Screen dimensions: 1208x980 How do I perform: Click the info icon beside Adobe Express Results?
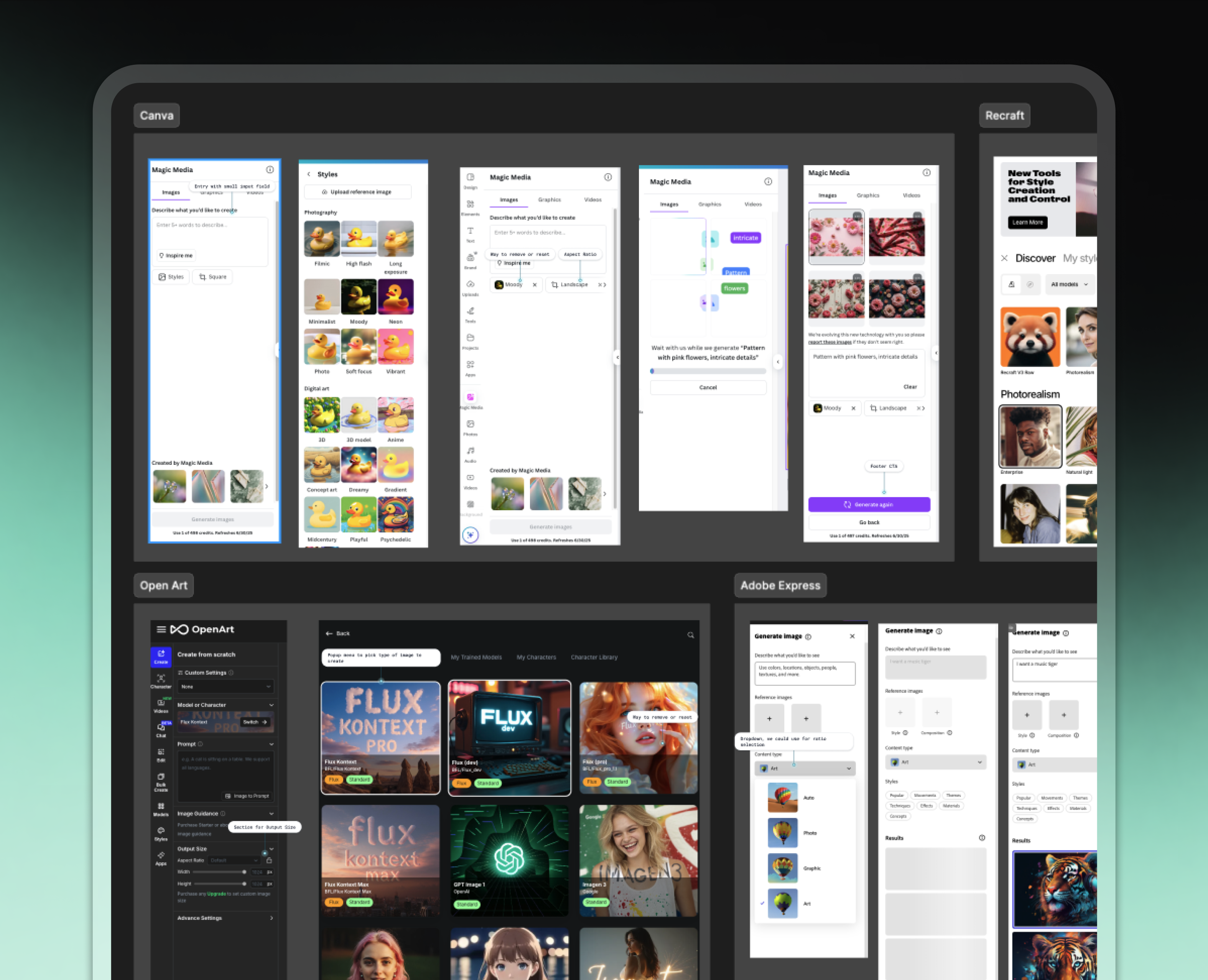coord(982,838)
